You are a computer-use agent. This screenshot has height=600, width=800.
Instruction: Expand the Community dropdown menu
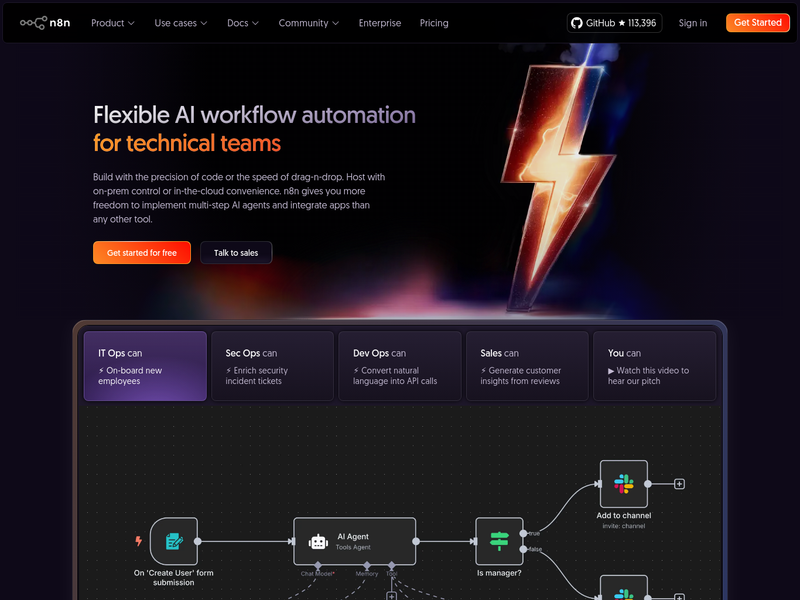309,23
